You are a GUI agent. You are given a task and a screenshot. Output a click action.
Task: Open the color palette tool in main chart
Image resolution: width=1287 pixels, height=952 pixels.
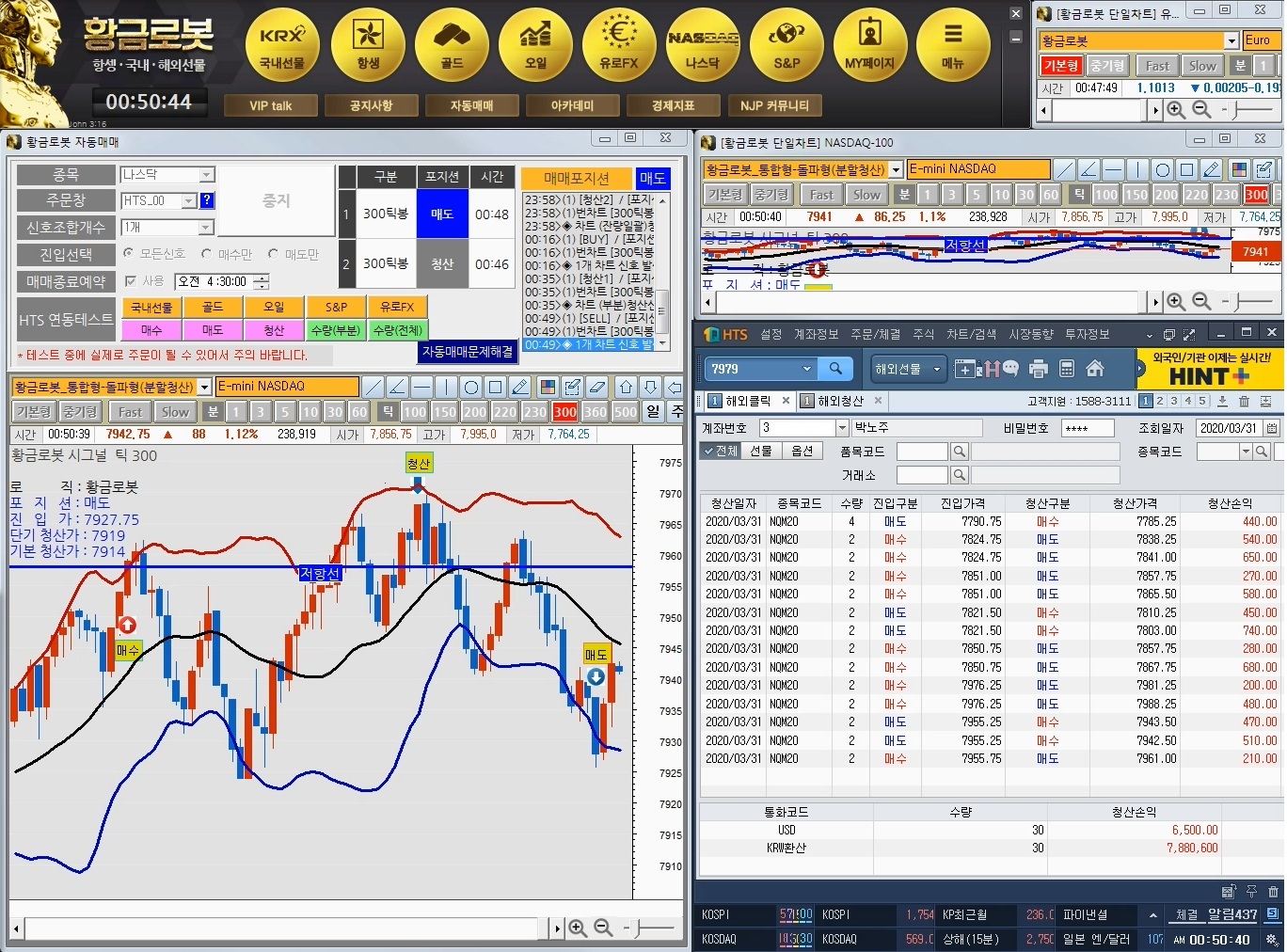[548, 388]
